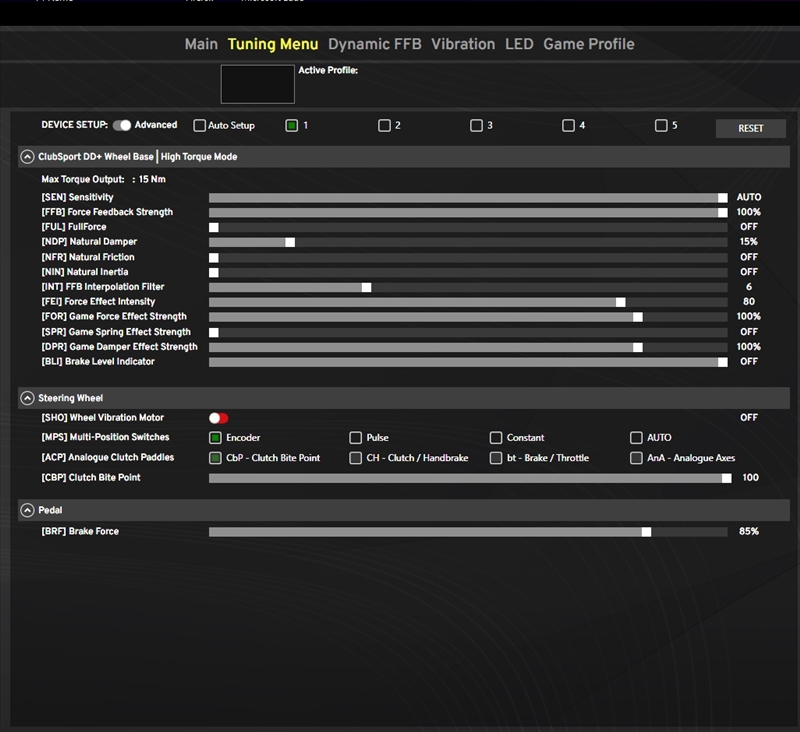This screenshot has height=732, width=800.
Task: Collapse the Pedal section
Action: tap(27, 511)
